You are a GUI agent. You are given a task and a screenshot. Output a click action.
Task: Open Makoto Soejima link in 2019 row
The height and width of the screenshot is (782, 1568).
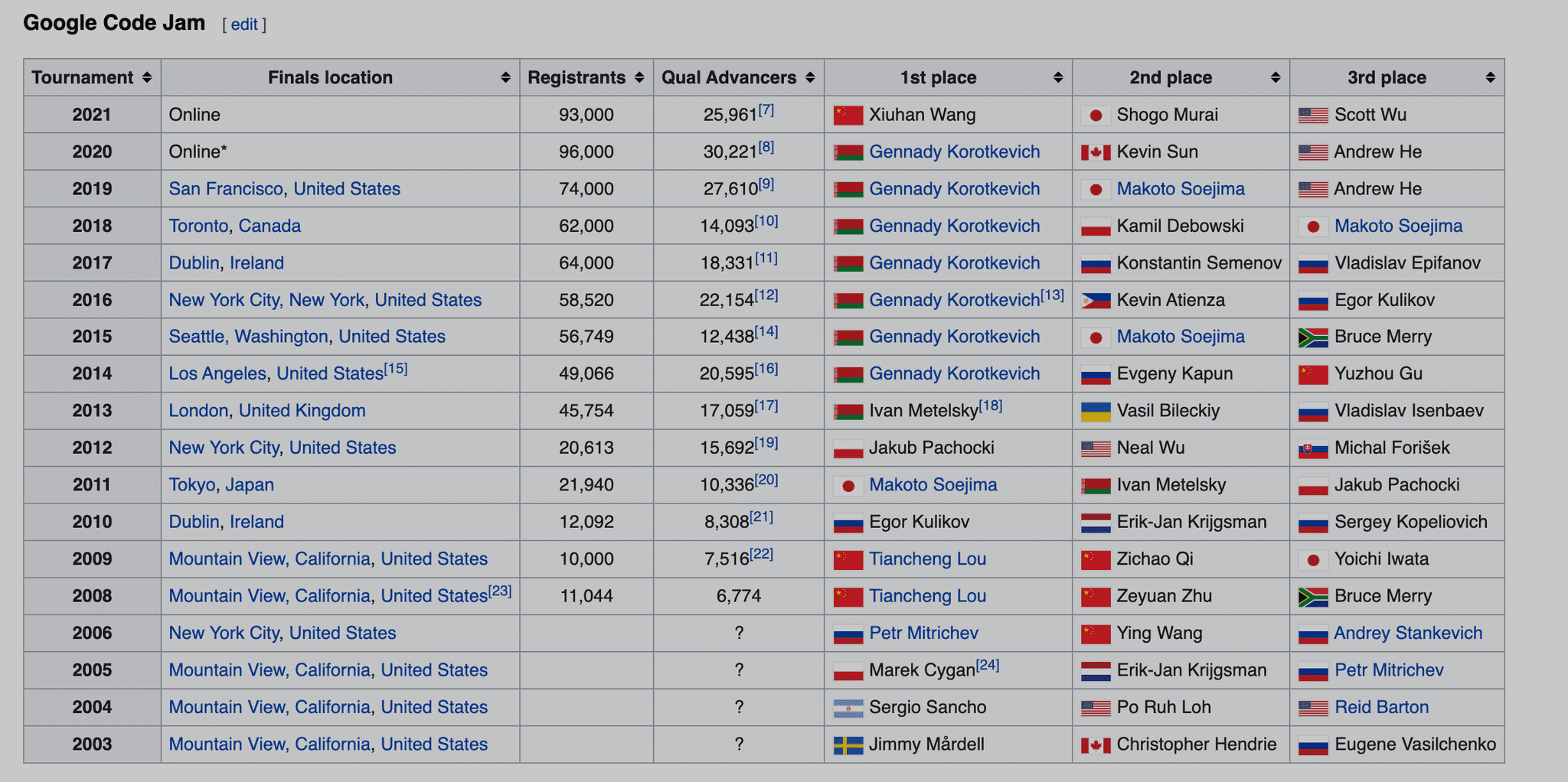tap(1181, 189)
